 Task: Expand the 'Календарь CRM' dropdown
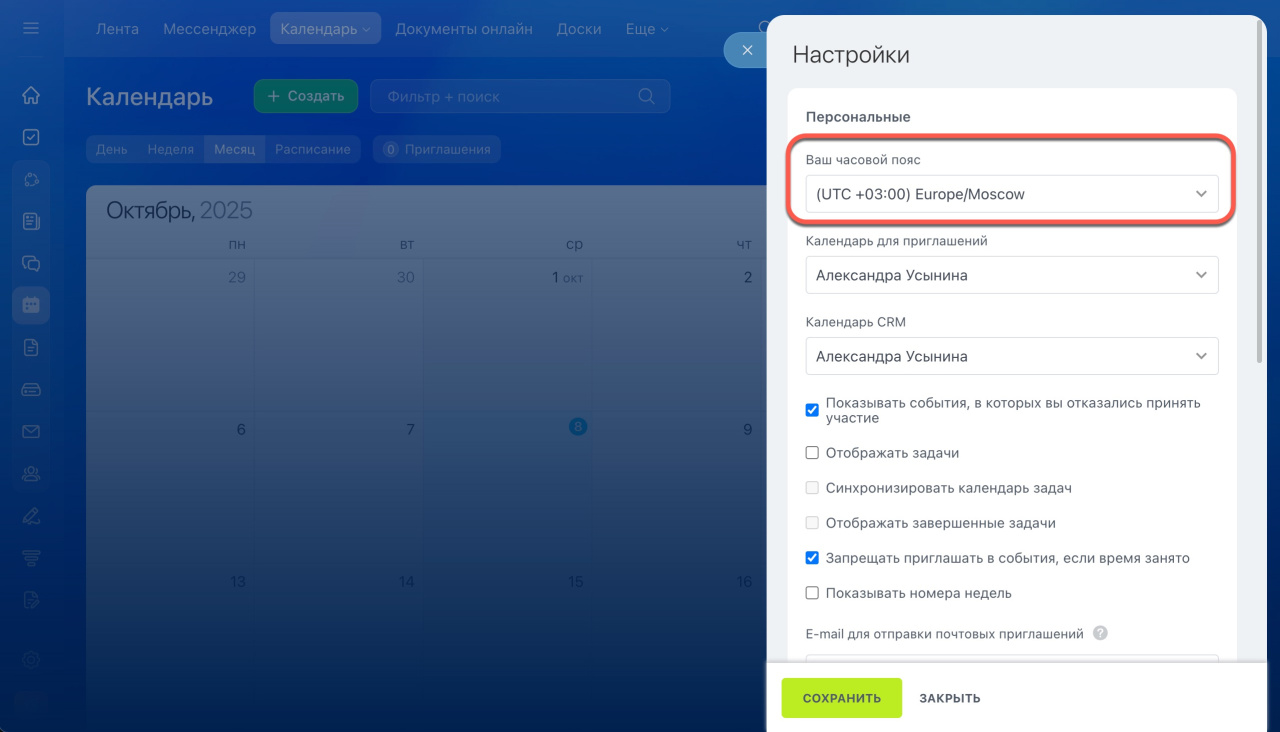tap(1011, 356)
